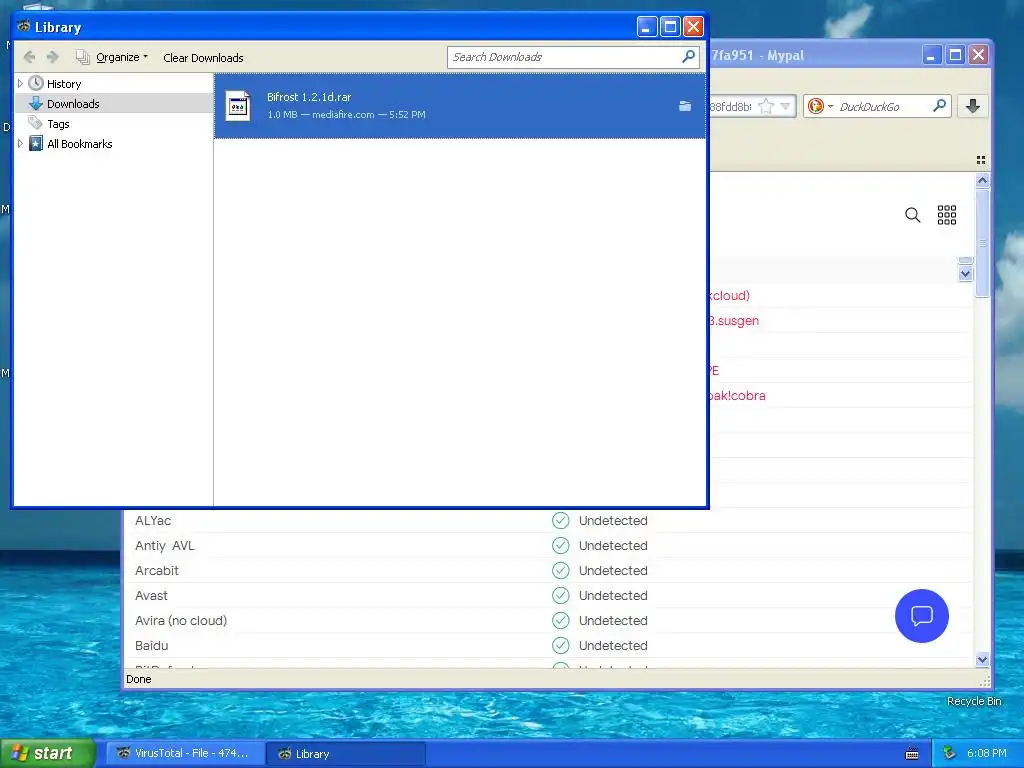Open the VirusTotal apps grid icon
This screenshot has height=768, width=1024.
947,215
